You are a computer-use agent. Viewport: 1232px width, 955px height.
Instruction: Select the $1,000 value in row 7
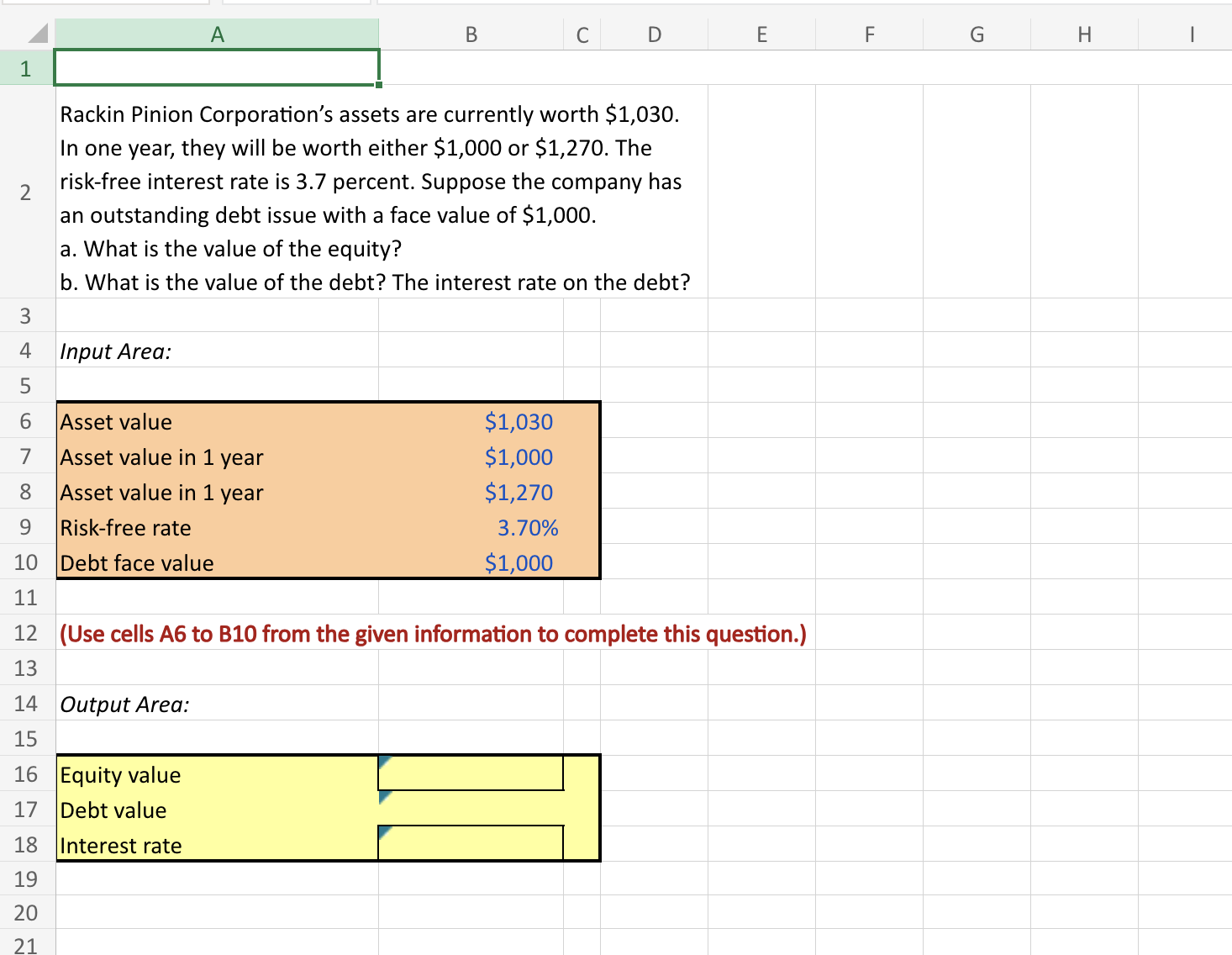click(471, 456)
